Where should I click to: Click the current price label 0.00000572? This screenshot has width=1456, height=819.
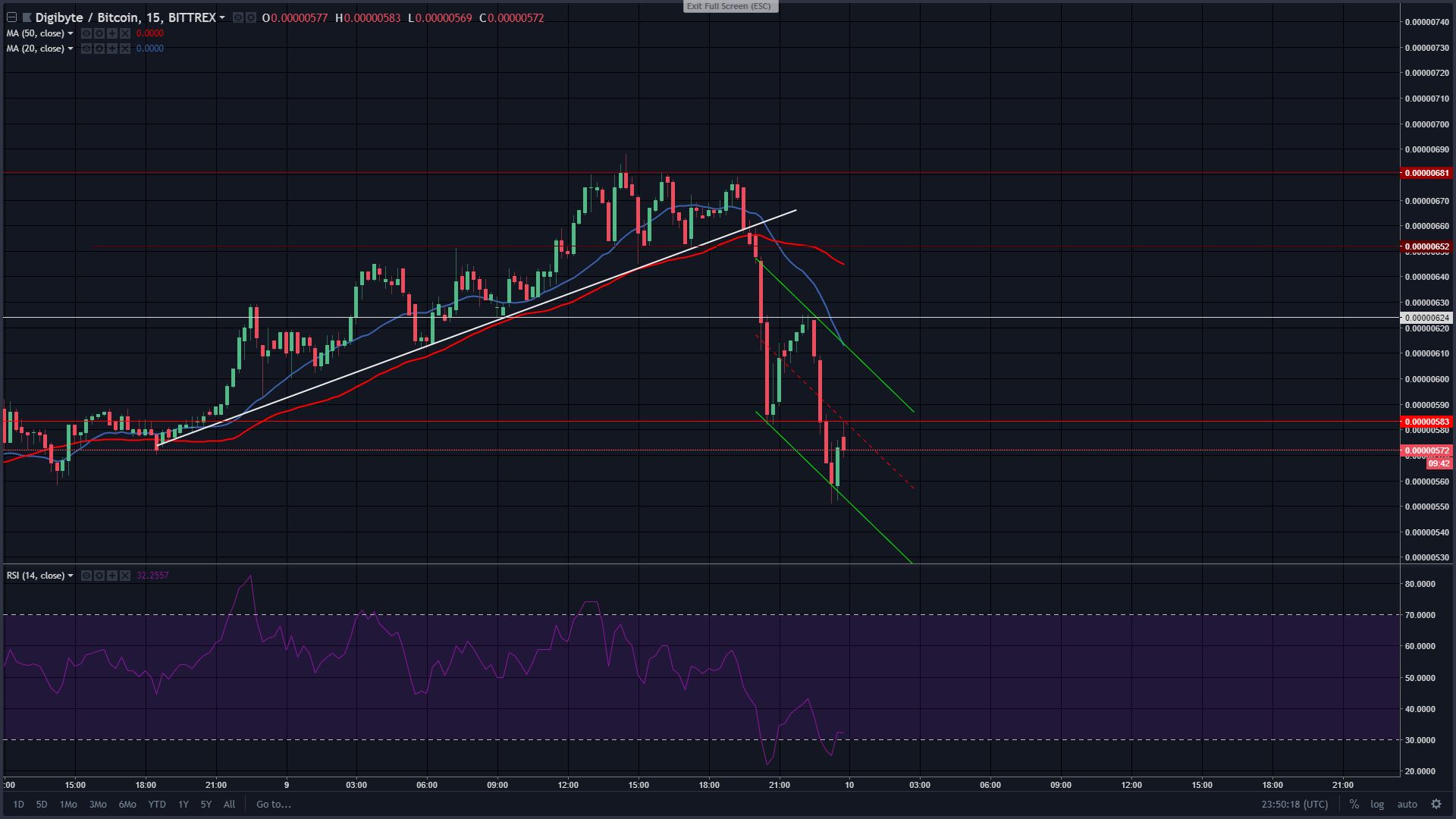click(1426, 450)
